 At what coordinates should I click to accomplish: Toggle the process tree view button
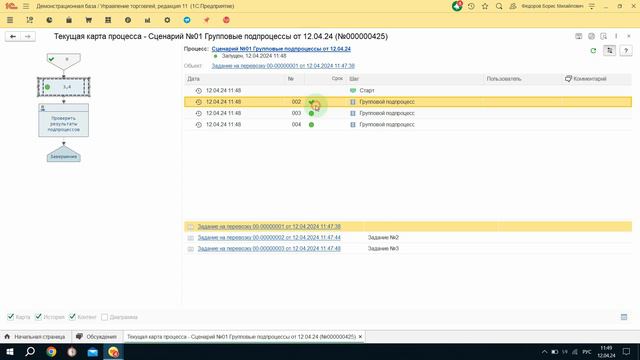pyautogui.click(x=609, y=51)
